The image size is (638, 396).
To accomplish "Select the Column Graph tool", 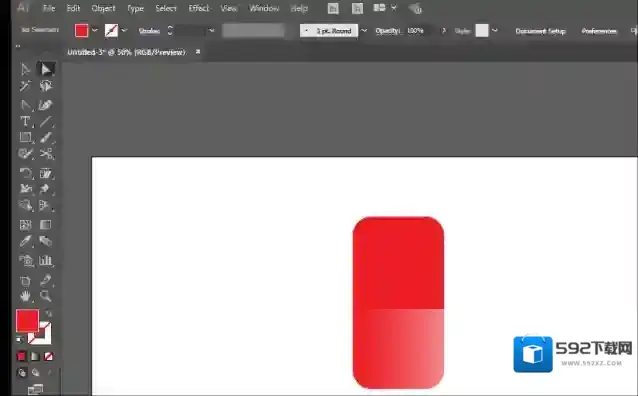I will pyautogui.click(x=46, y=260).
